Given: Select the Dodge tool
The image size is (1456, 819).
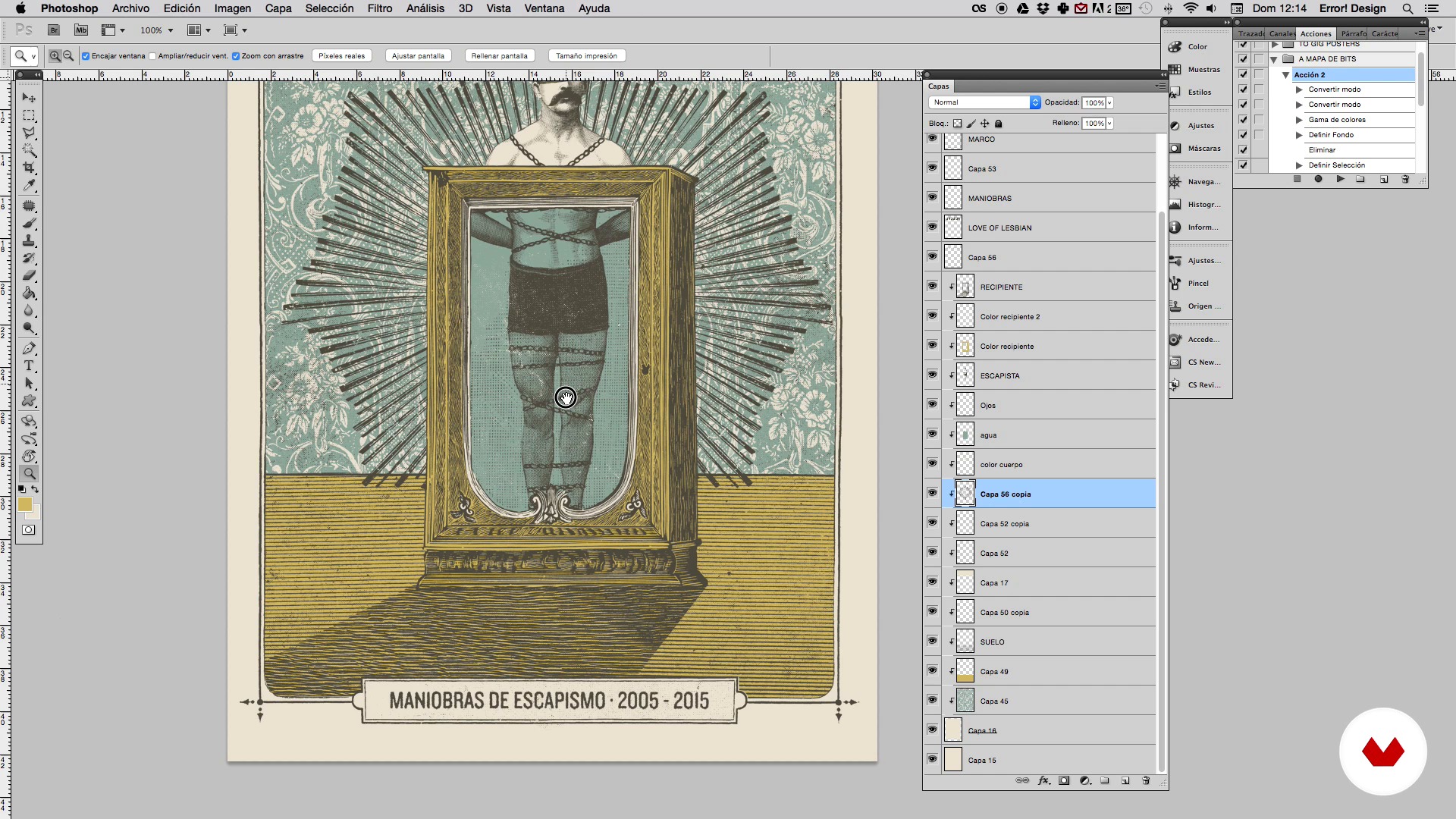Looking at the screenshot, I should coord(29,328).
